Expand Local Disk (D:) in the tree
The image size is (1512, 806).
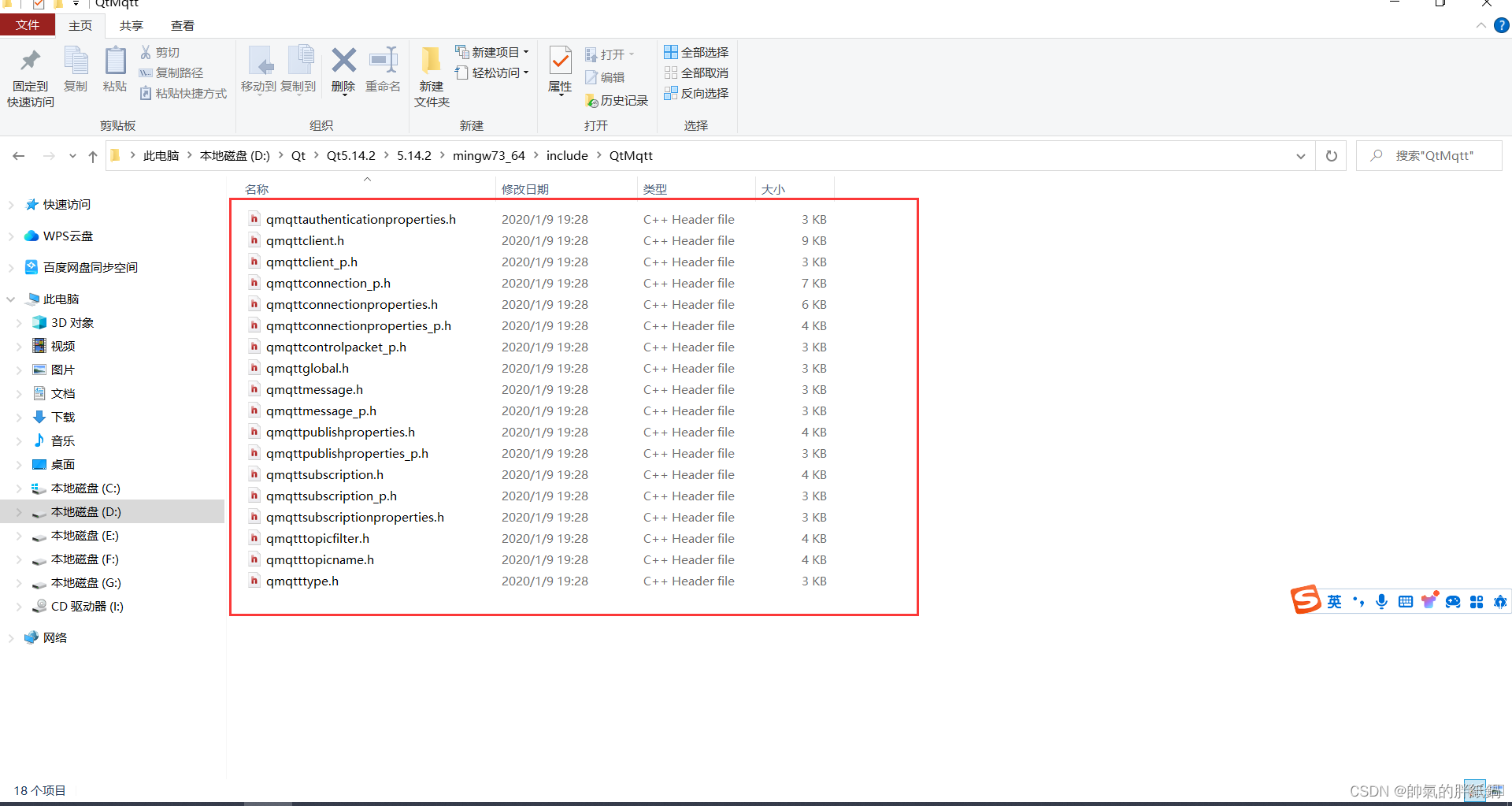pyautogui.click(x=19, y=512)
